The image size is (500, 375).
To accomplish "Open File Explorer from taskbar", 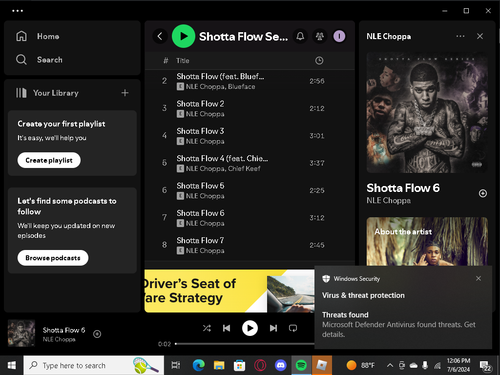I will (219, 365).
